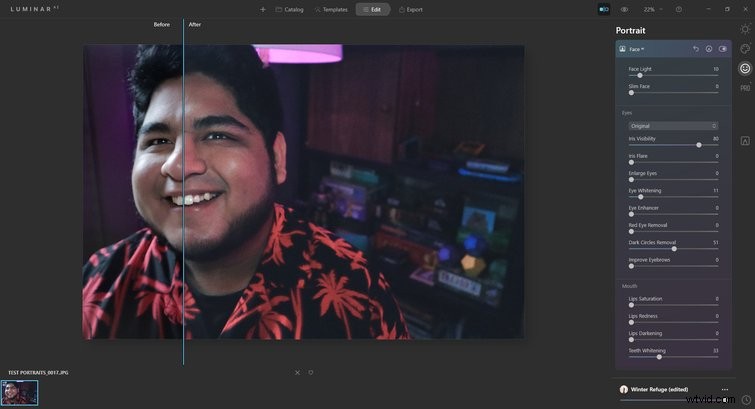Open the Catalog tab
The image size is (755, 409).
(289, 10)
